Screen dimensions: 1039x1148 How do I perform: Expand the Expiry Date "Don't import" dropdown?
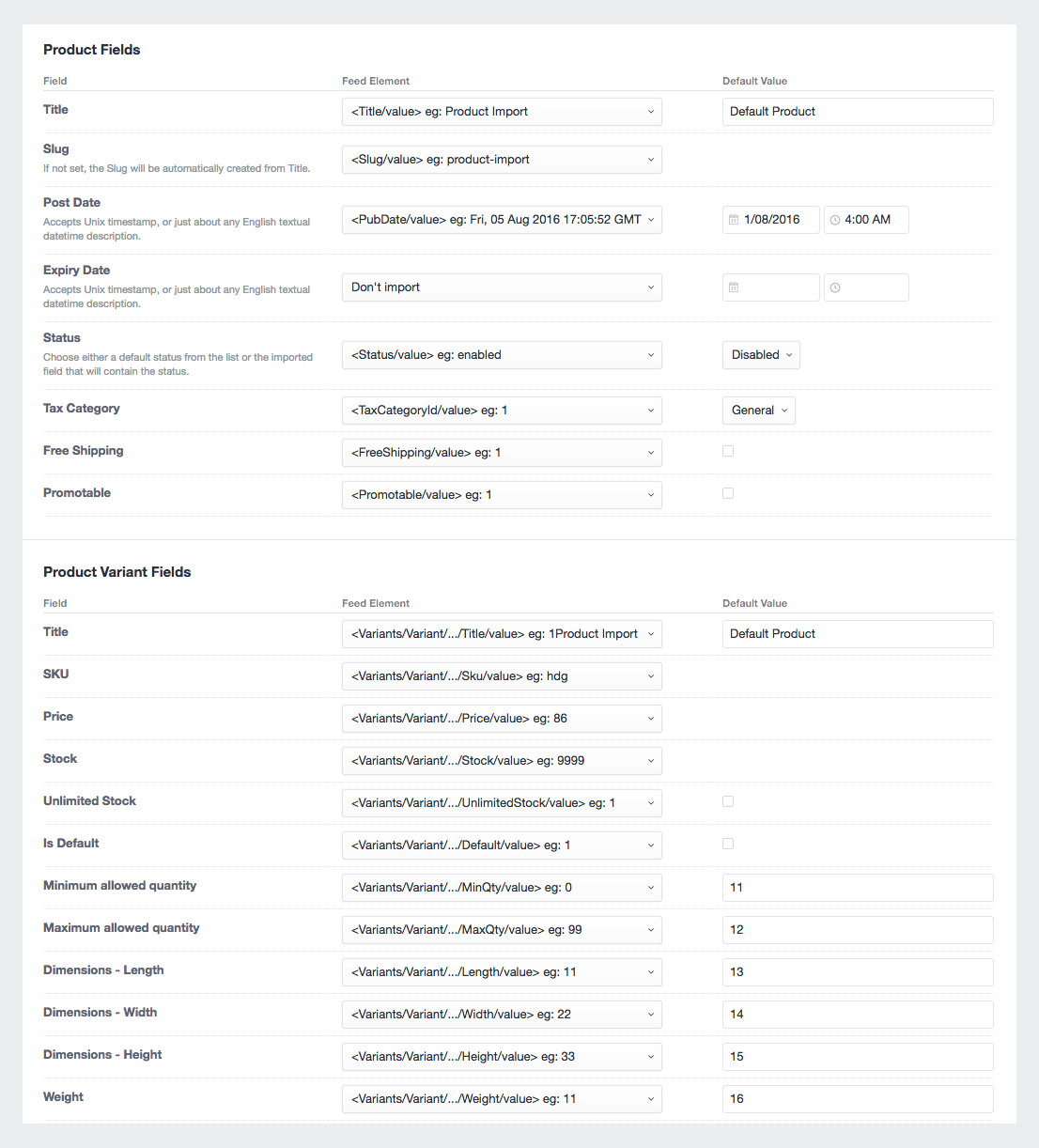point(502,287)
